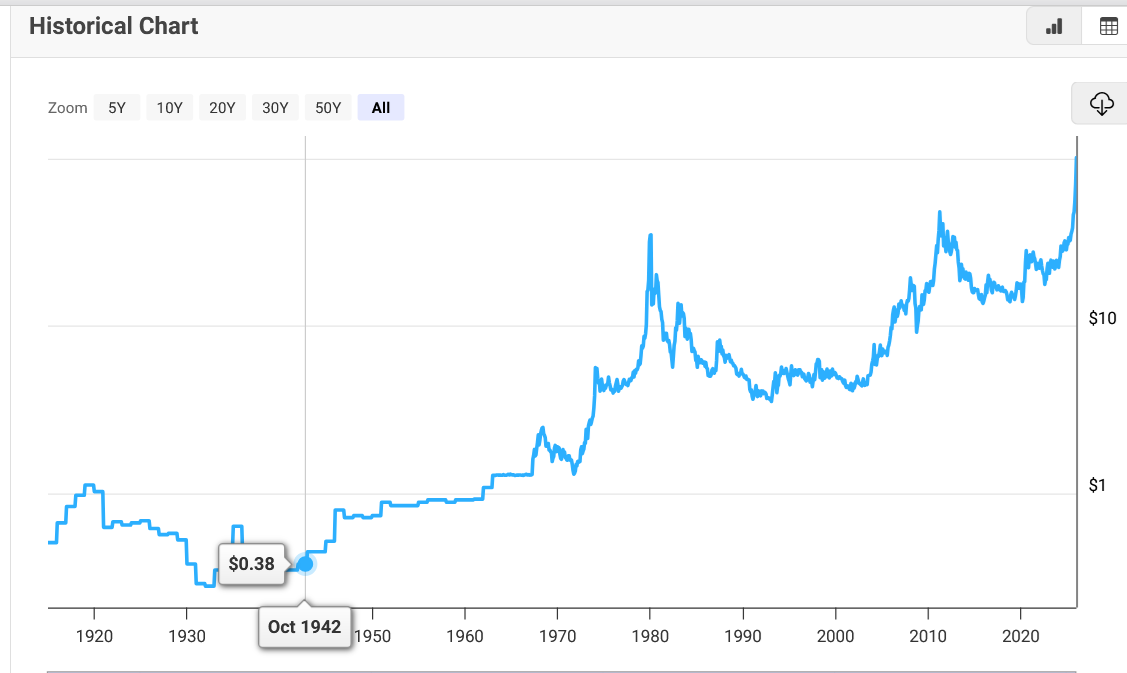1127x673 pixels.
Task: Click the 1980 x-axis label
Action: (650, 635)
